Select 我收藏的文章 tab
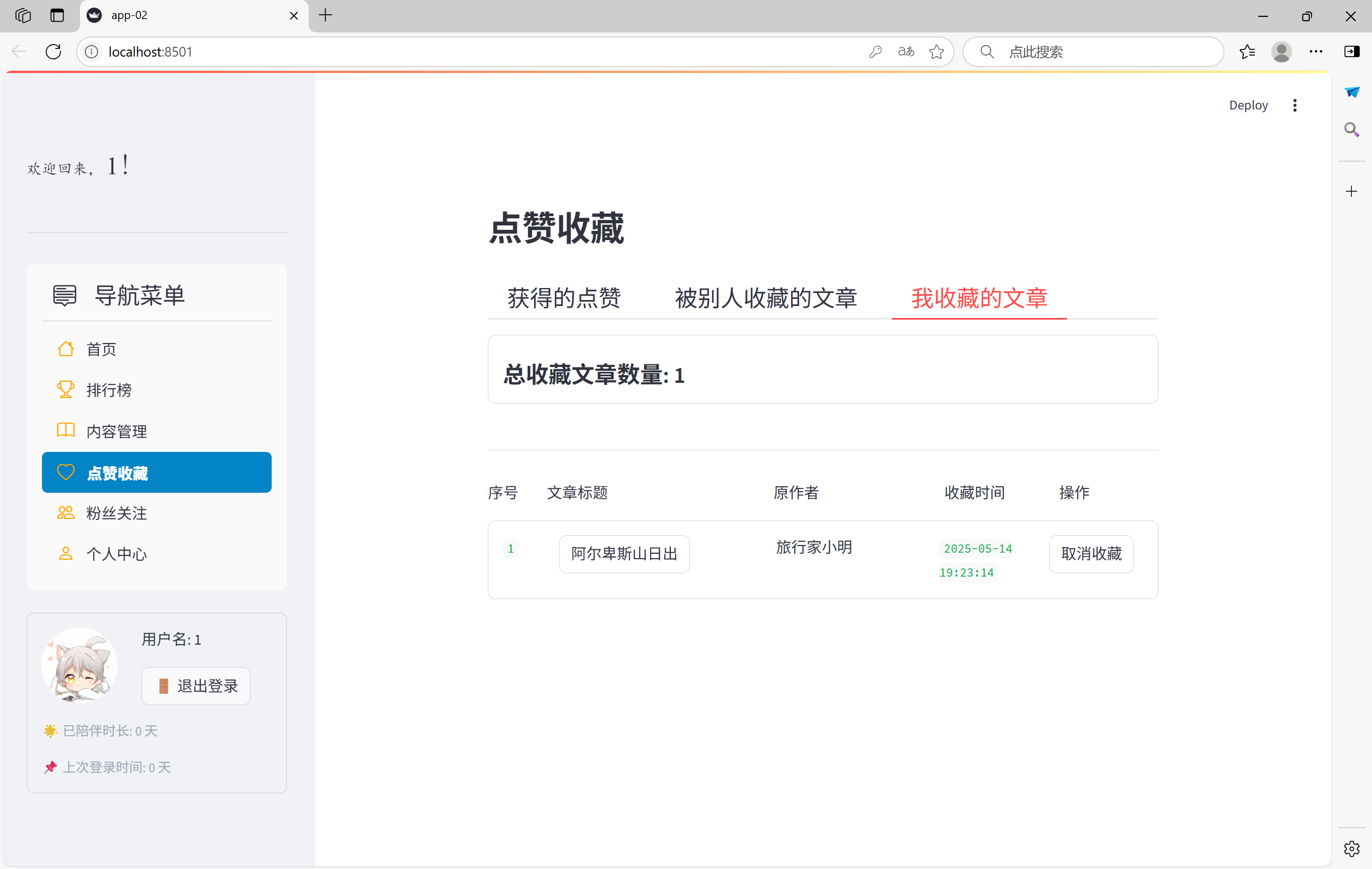 pyautogui.click(x=979, y=298)
